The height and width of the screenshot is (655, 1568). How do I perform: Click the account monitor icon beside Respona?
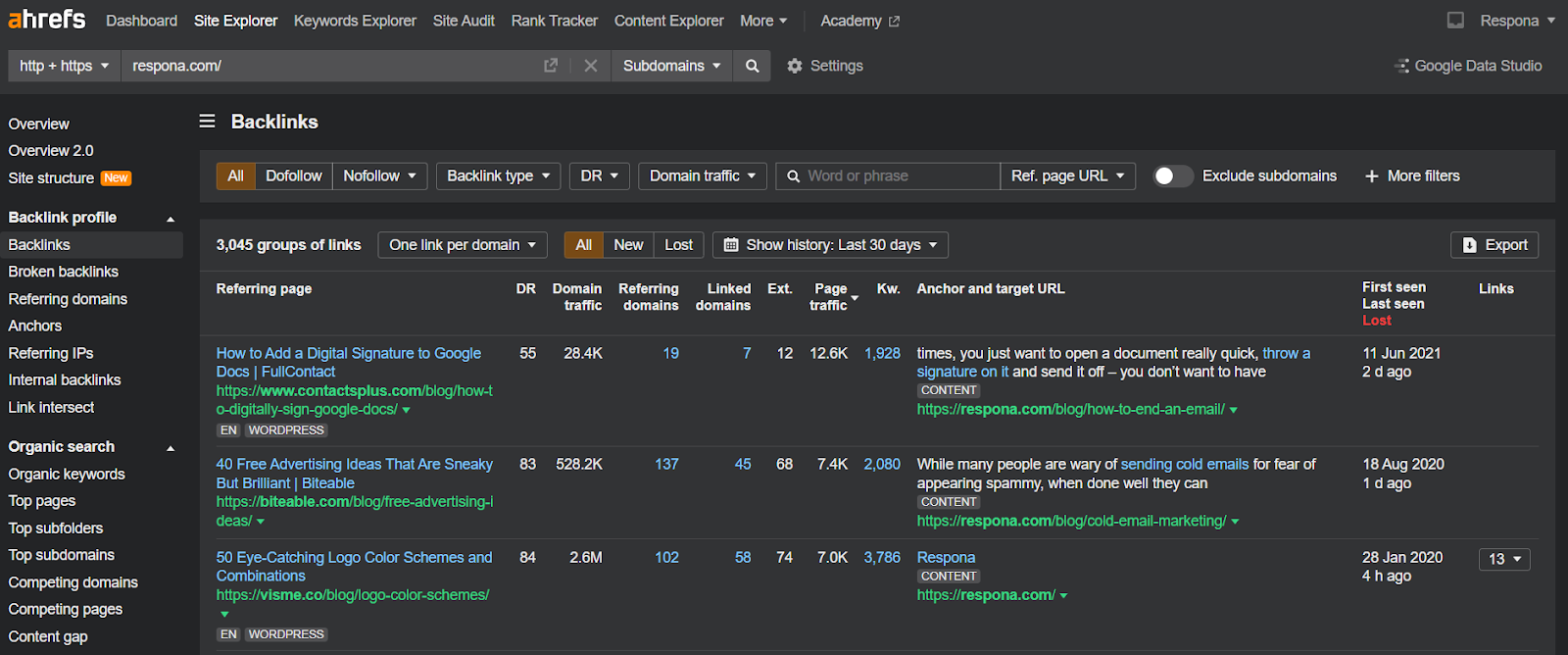(x=1456, y=21)
